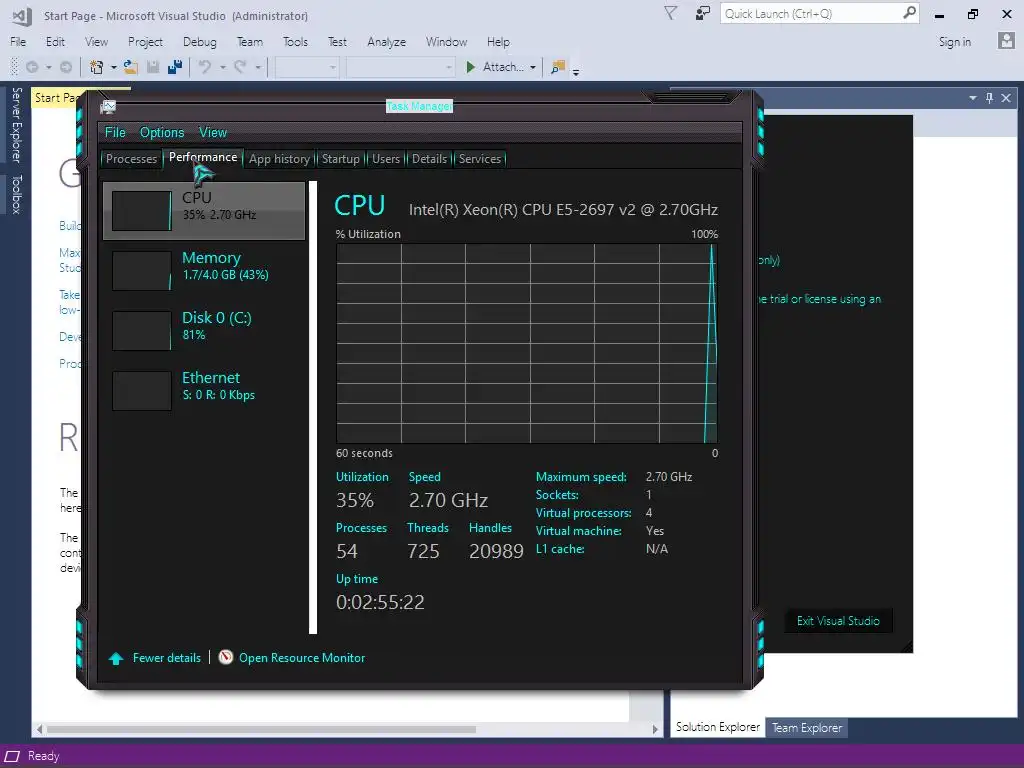Click the New Project toolbar icon
The image size is (1024, 768).
pos(97,67)
